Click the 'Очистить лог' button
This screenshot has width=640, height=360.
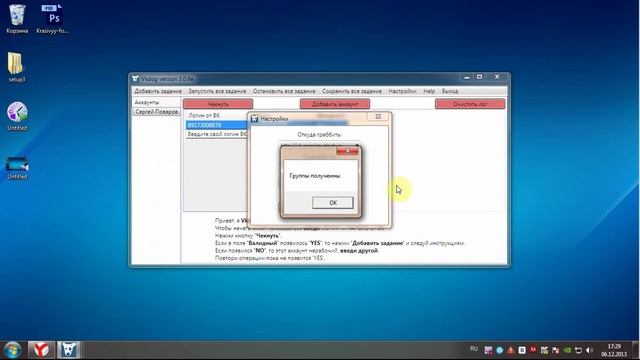[x=470, y=104]
